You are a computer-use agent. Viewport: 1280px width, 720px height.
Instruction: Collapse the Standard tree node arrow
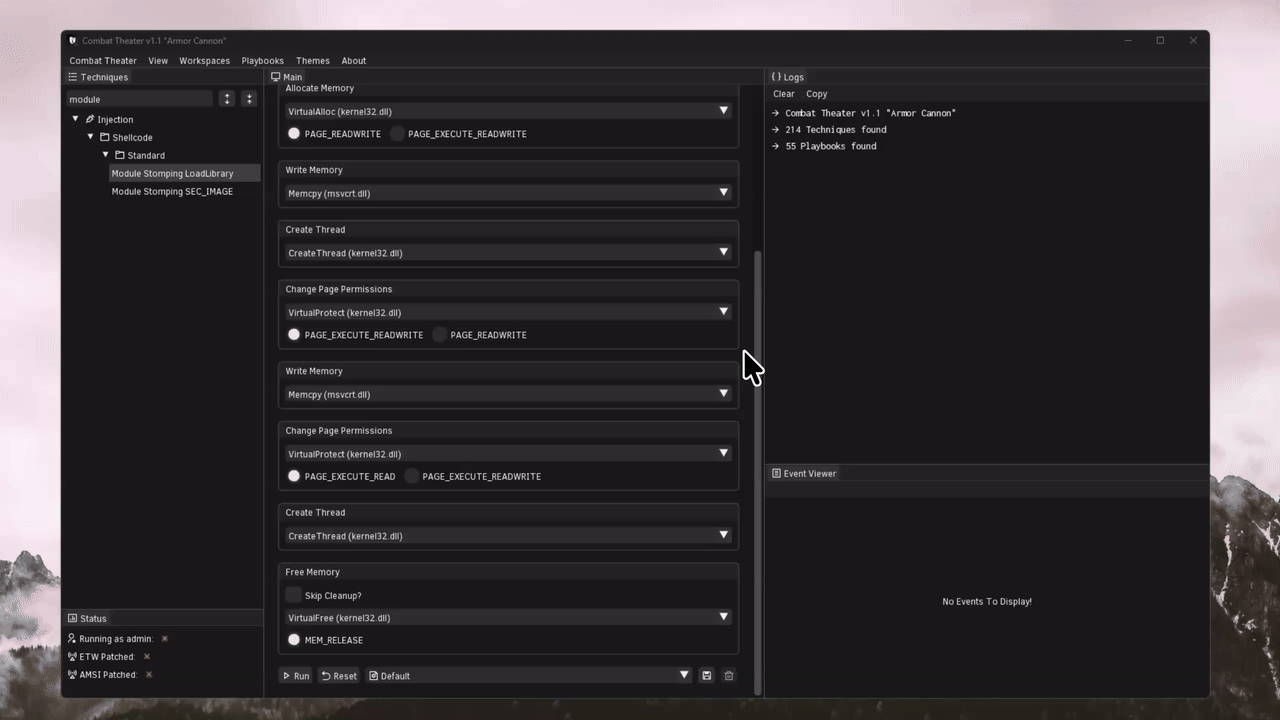pos(105,155)
